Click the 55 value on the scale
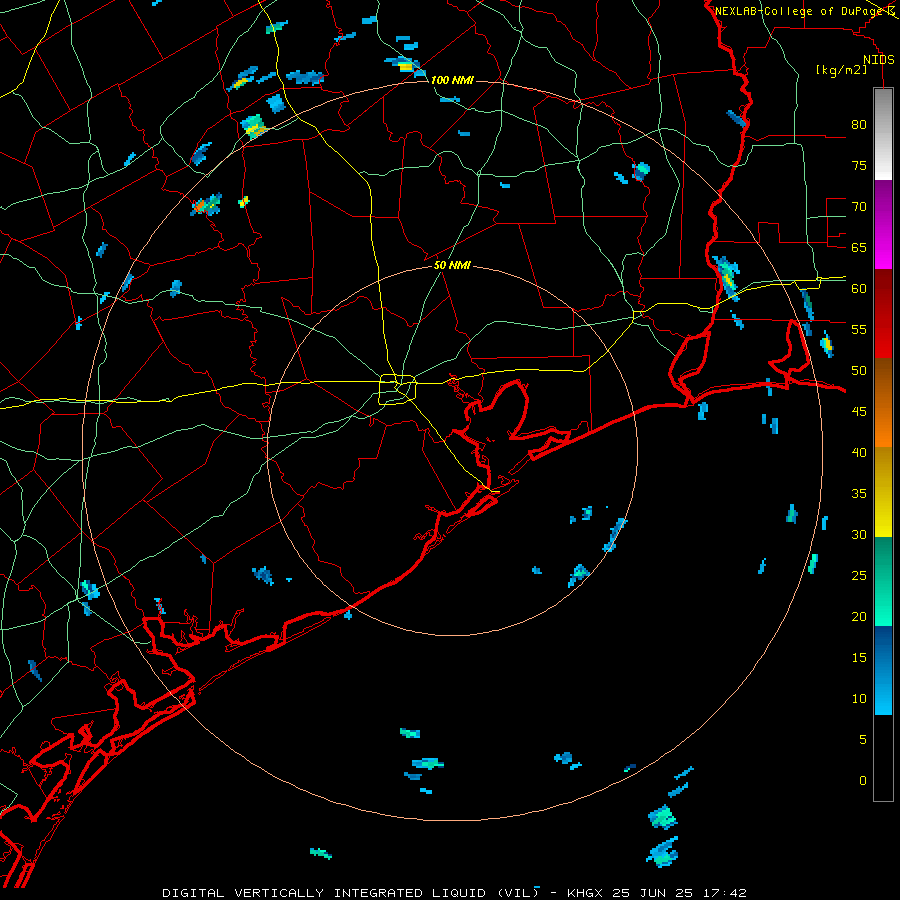This screenshot has width=900, height=900. pos(859,329)
